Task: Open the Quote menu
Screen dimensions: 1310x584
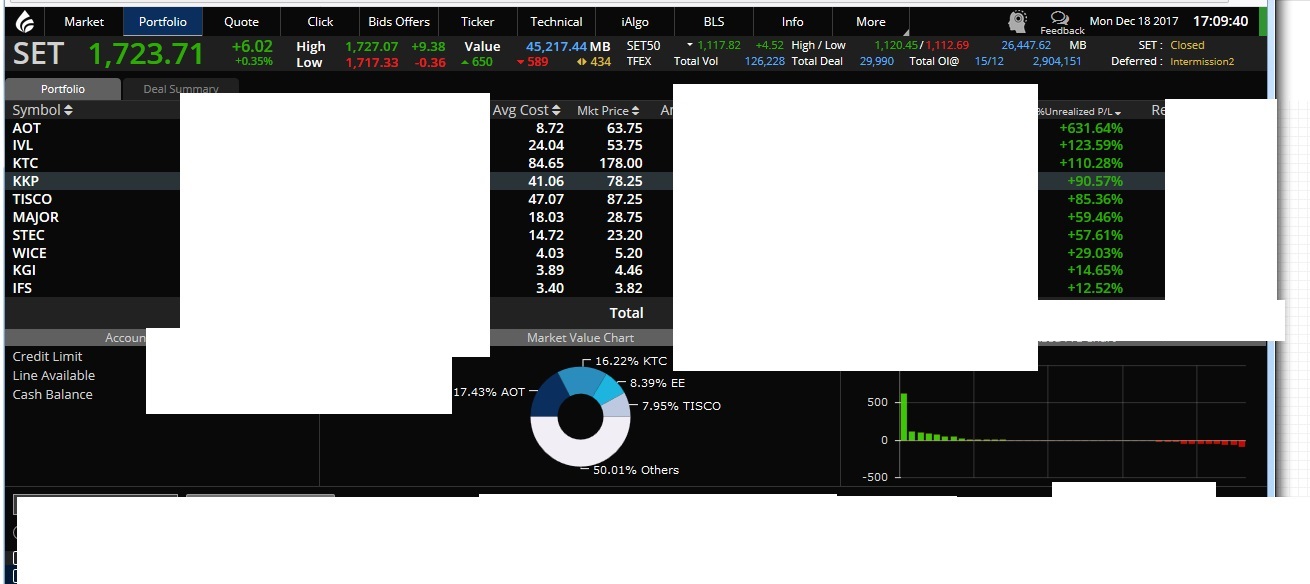Action: pyautogui.click(x=241, y=21)
